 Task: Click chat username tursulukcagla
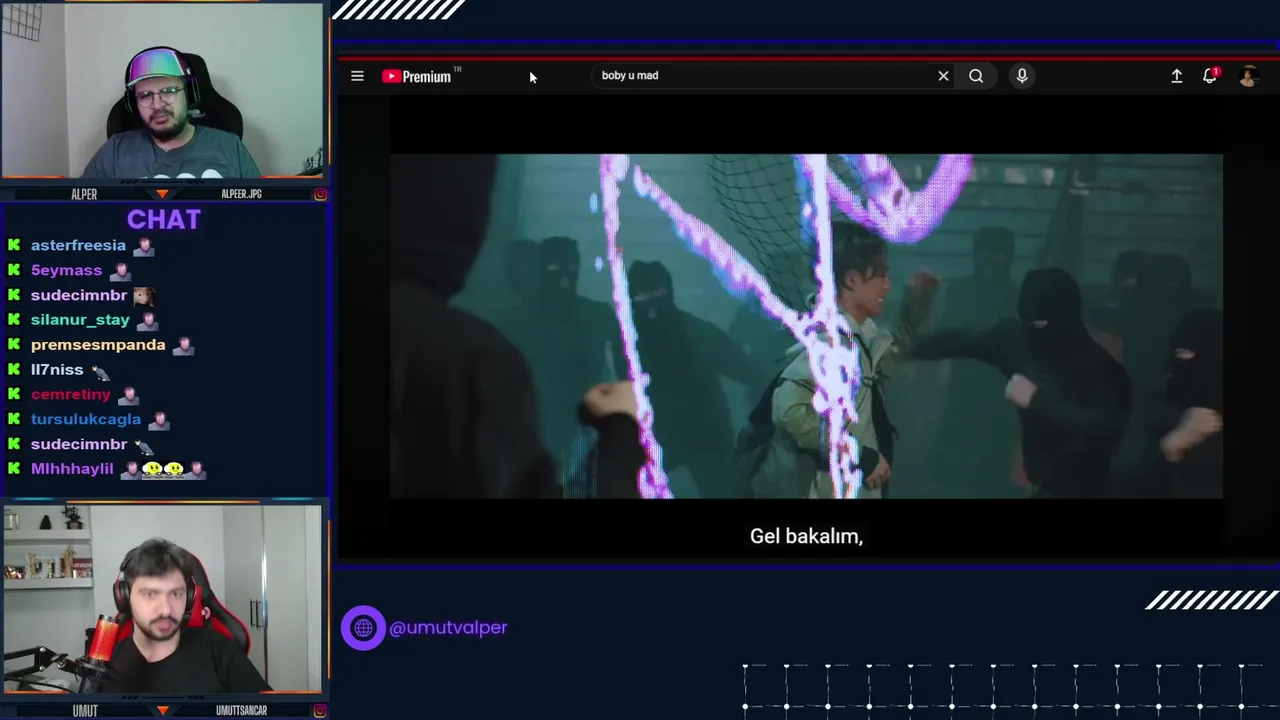coord(86,419)
